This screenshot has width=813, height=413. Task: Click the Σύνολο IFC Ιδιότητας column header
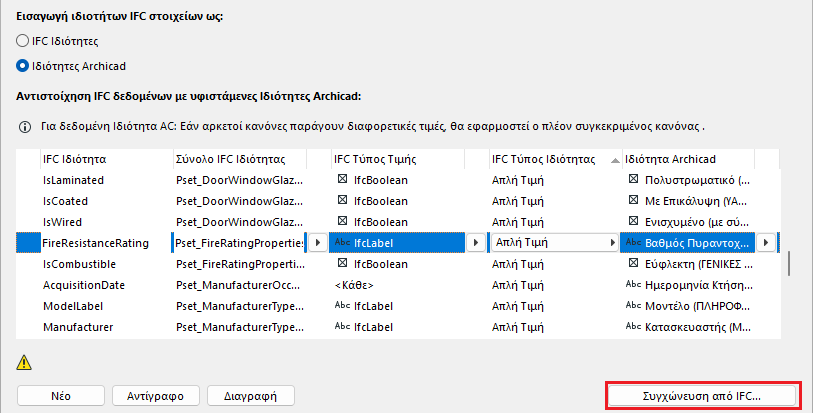click(x=231, y=159)
